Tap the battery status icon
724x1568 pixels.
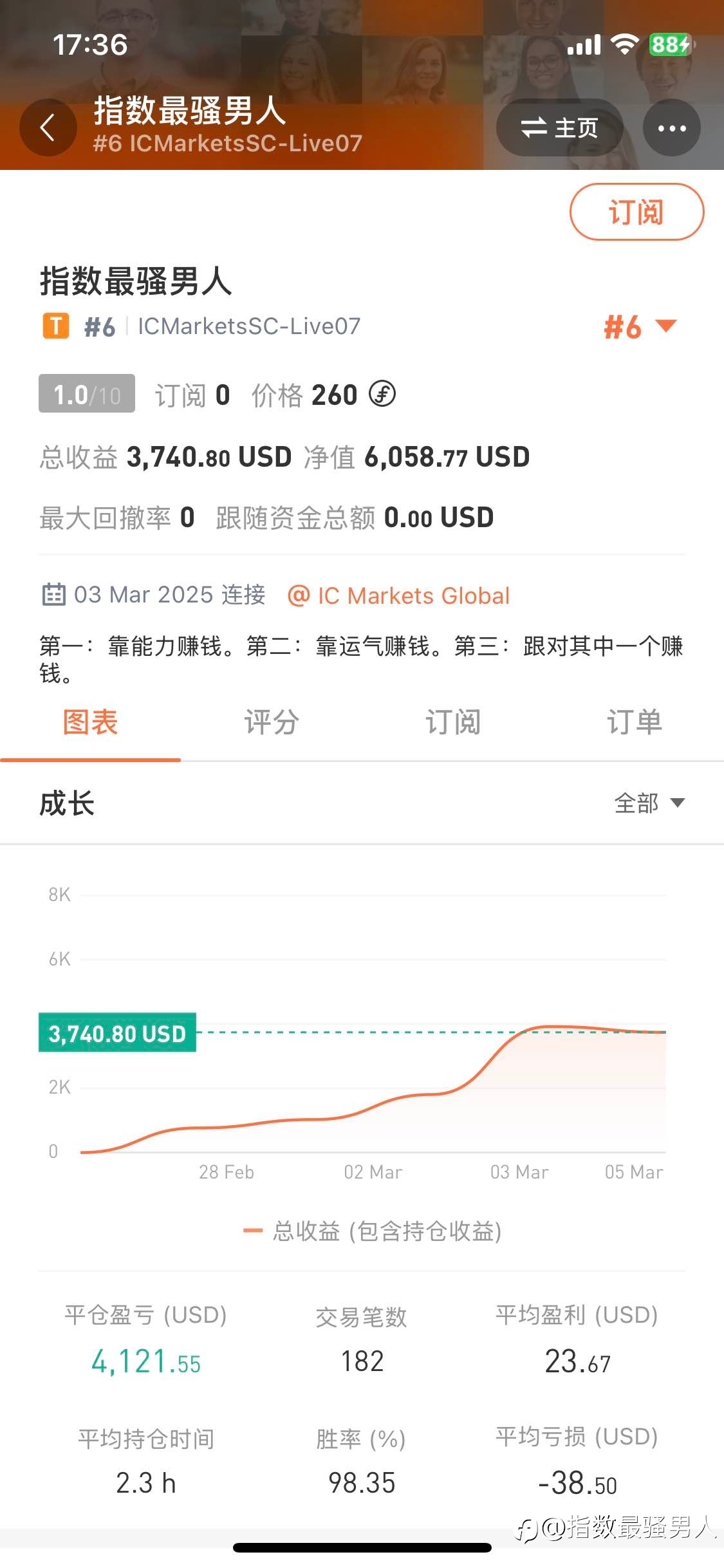pyautogui.click(x=670, y=44)
